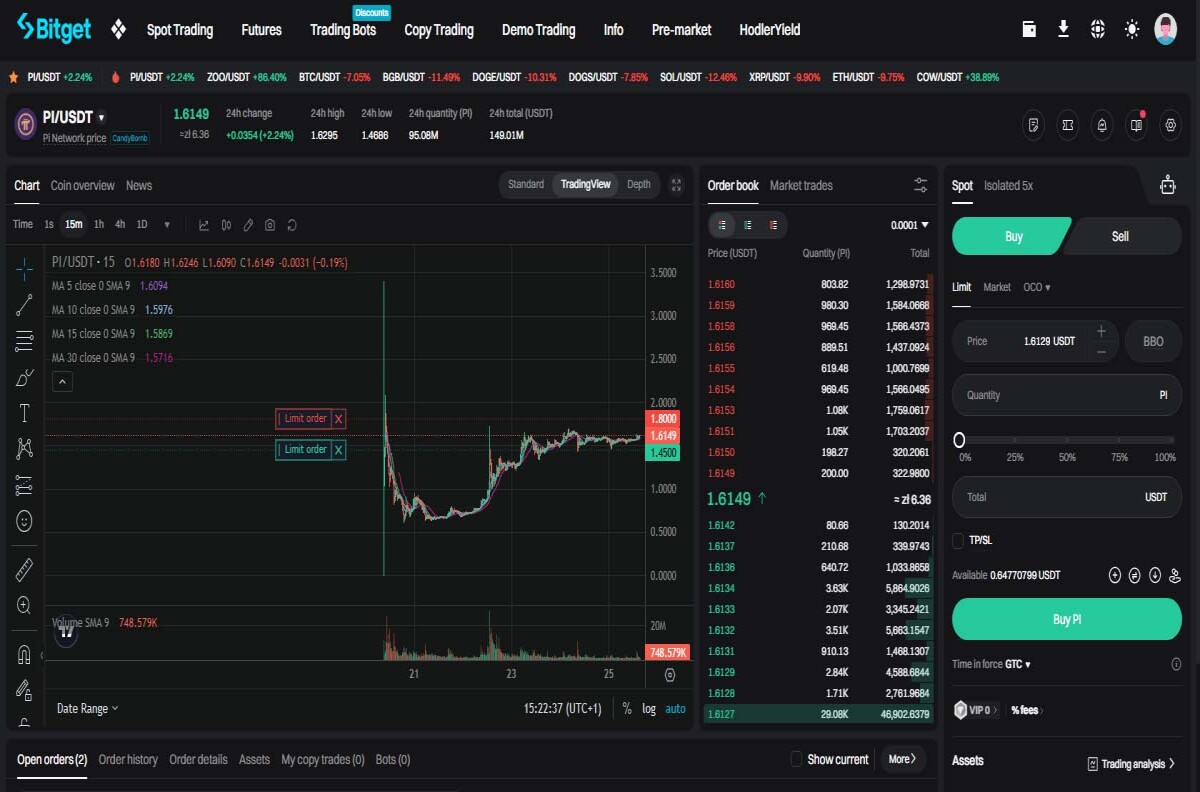This screenshot has height=792, width=1200.
Task: Click the BBO price button
Action: point(1153,341)
